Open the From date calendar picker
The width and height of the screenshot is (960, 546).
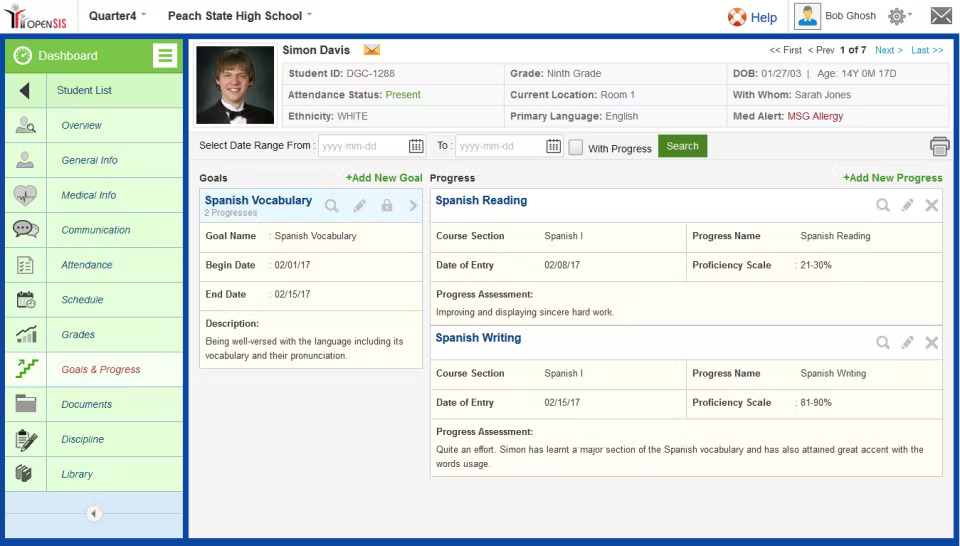pos(416,146)
